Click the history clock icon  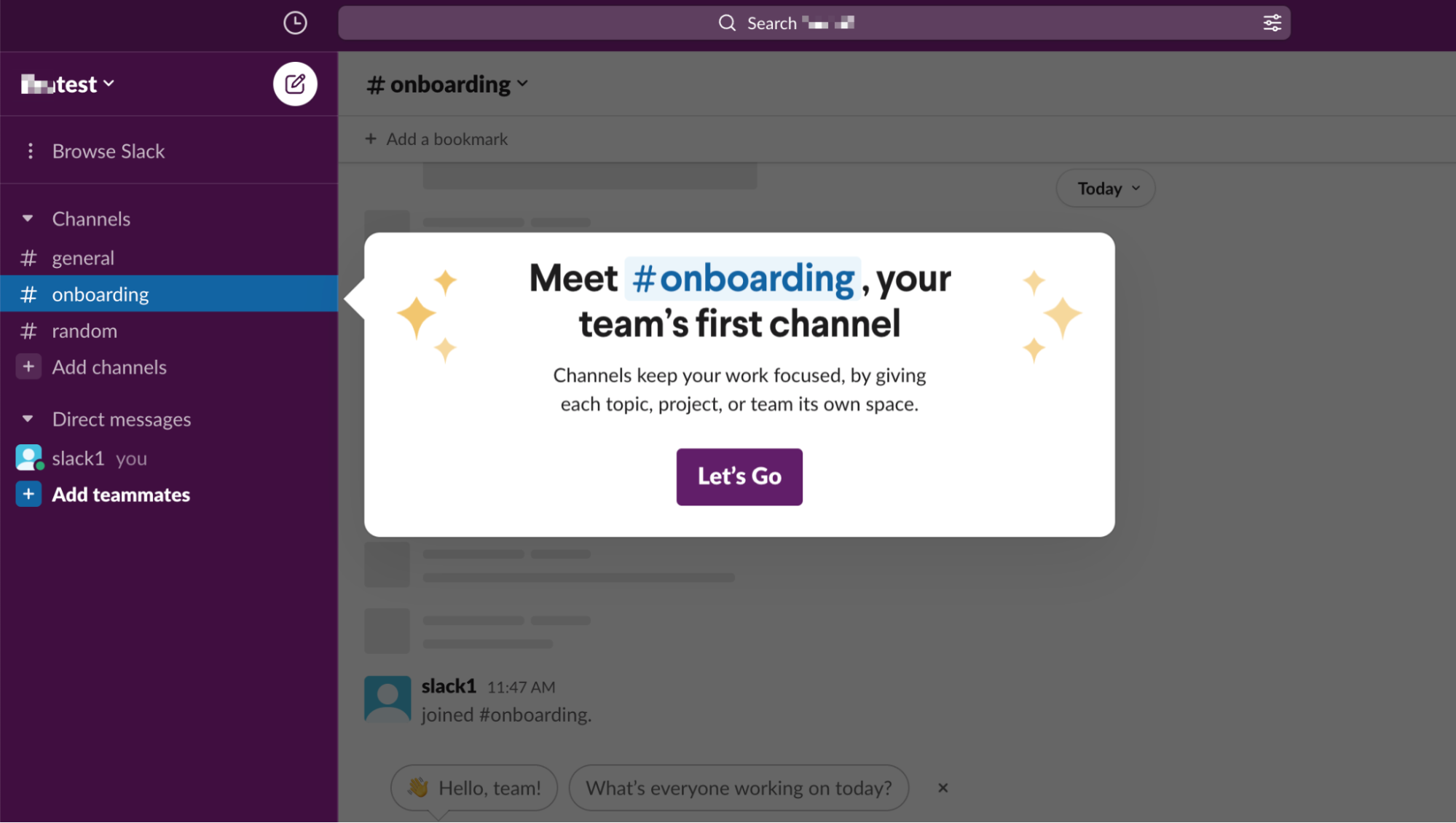[294, 23]
